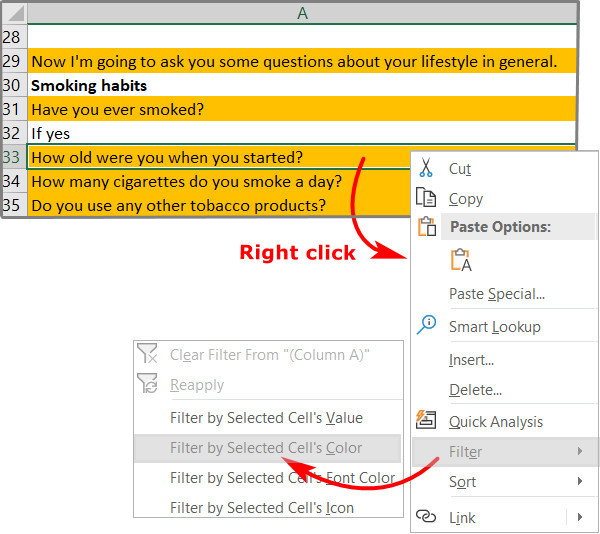The width and height of the screenshot is (600, 534).
Task: Expand the Sort submenu arrow
Action: pyautogui.click(x=580, y=482)
